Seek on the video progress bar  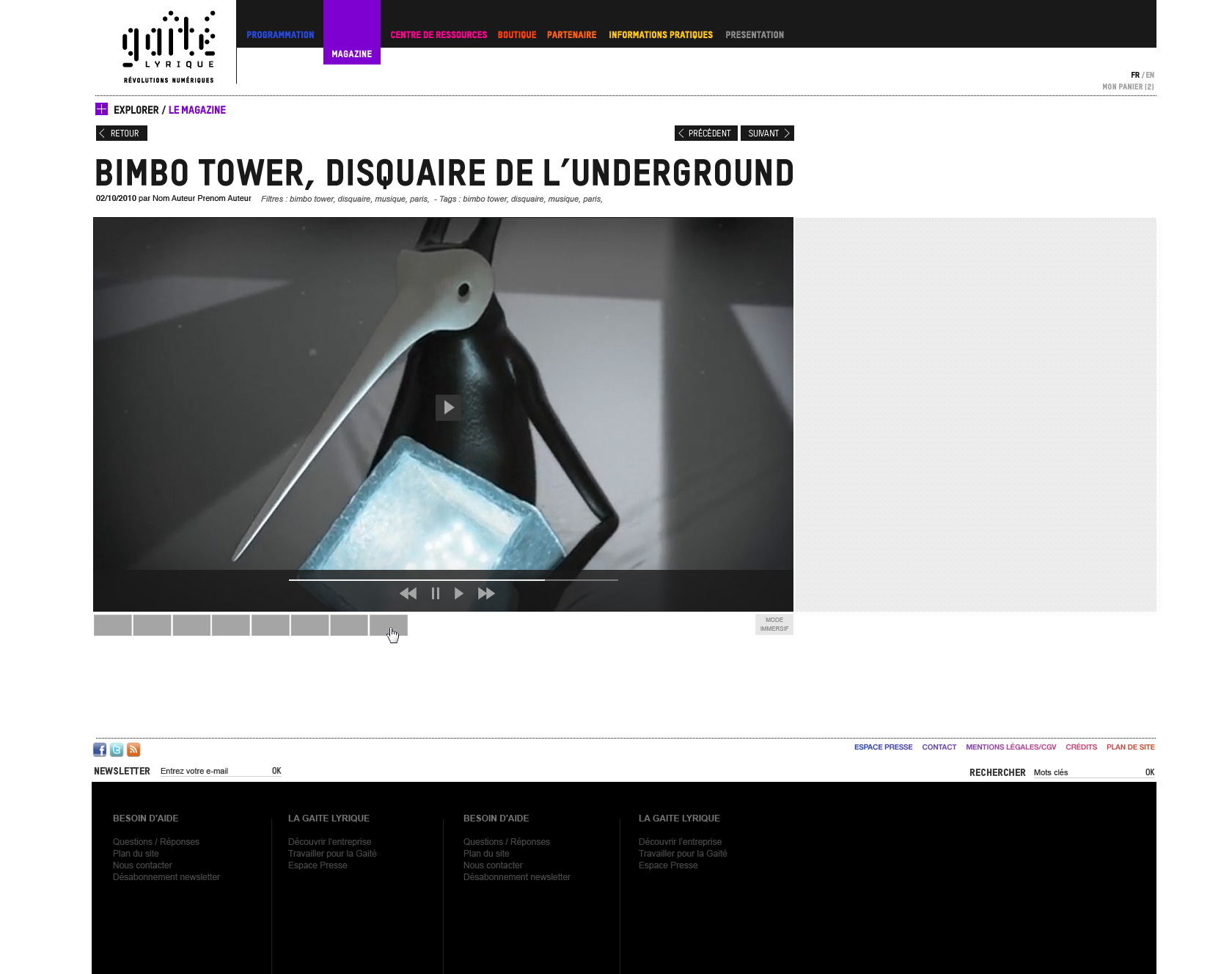(x=453, y=579)
